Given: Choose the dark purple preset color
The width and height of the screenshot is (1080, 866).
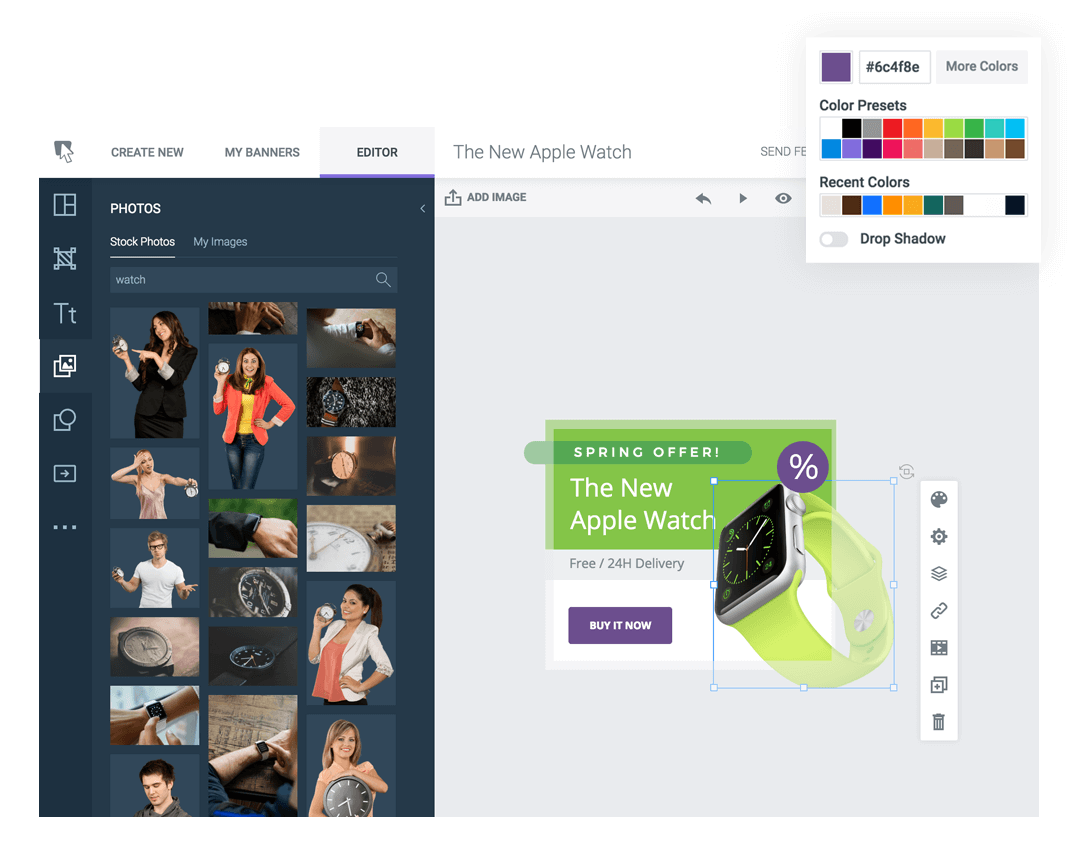Looking at the screenshot, I should click(872, 149).
